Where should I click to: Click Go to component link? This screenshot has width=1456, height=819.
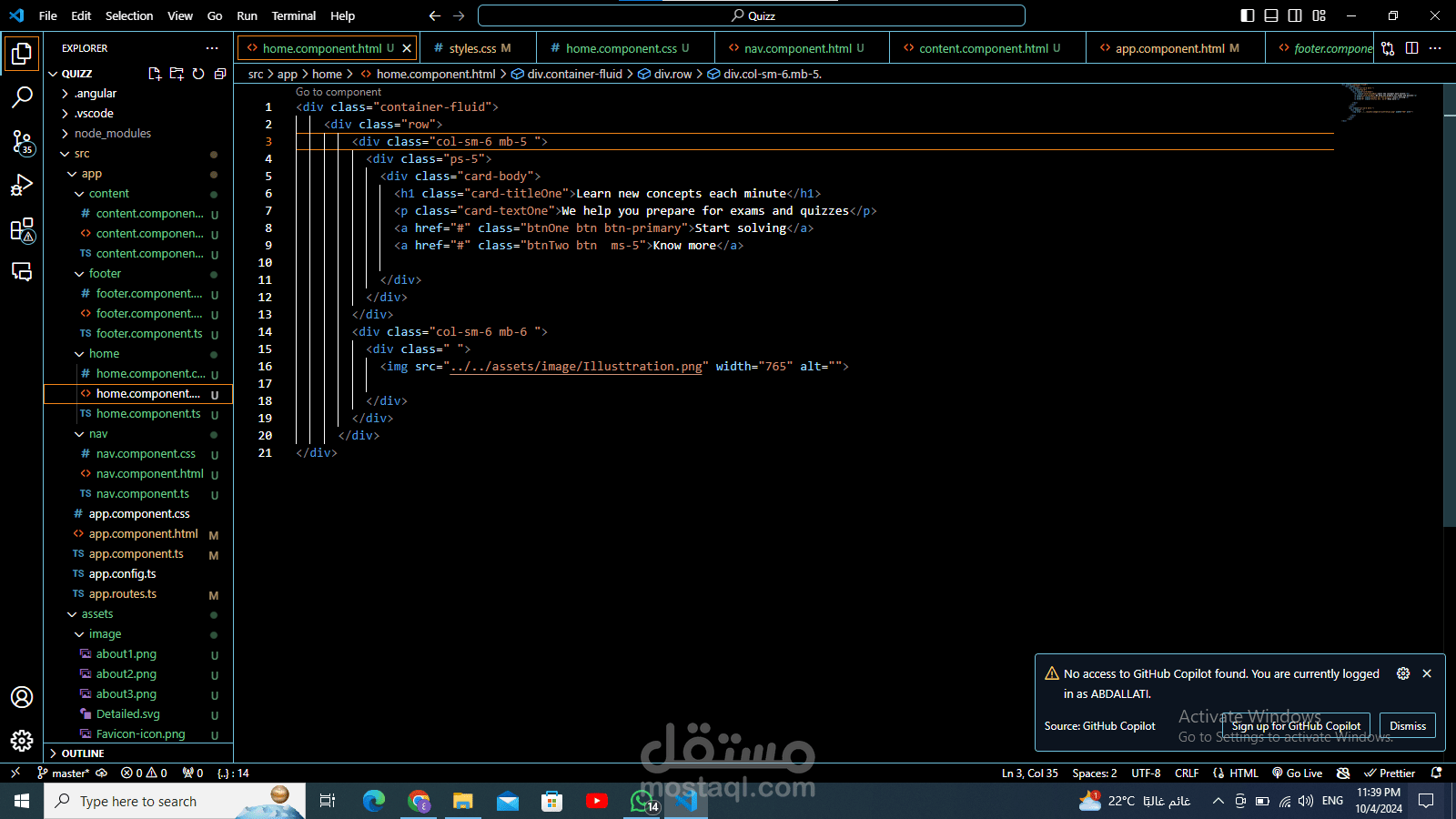click(x=339, y=92)
